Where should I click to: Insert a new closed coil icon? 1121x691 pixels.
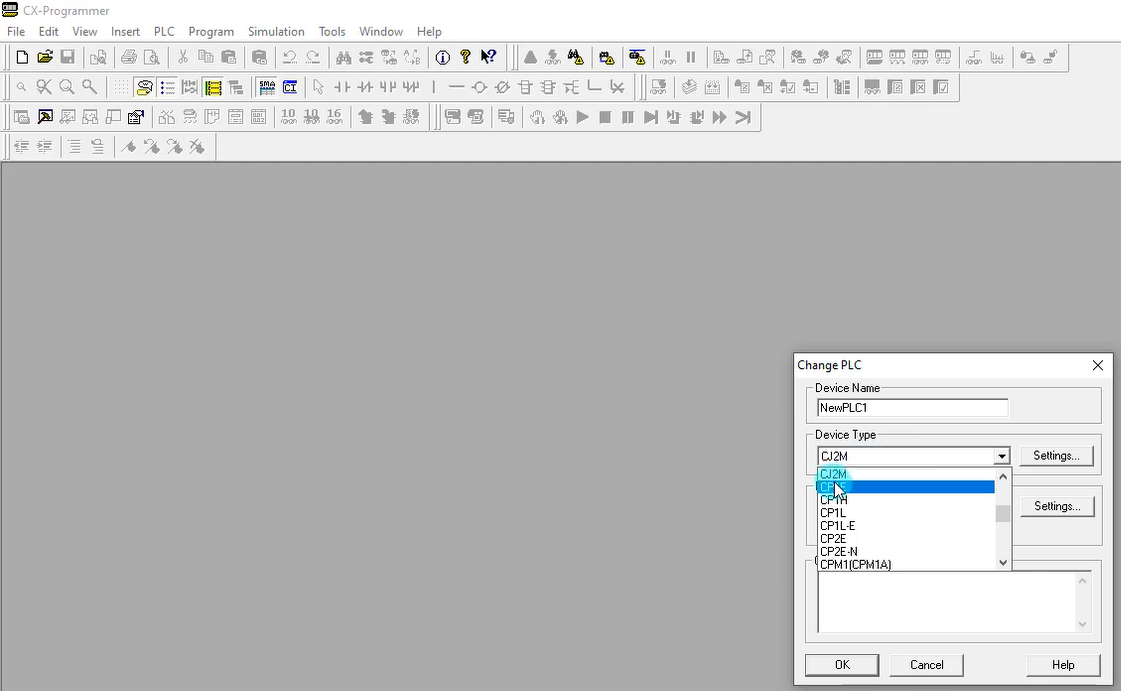[502, 87]
